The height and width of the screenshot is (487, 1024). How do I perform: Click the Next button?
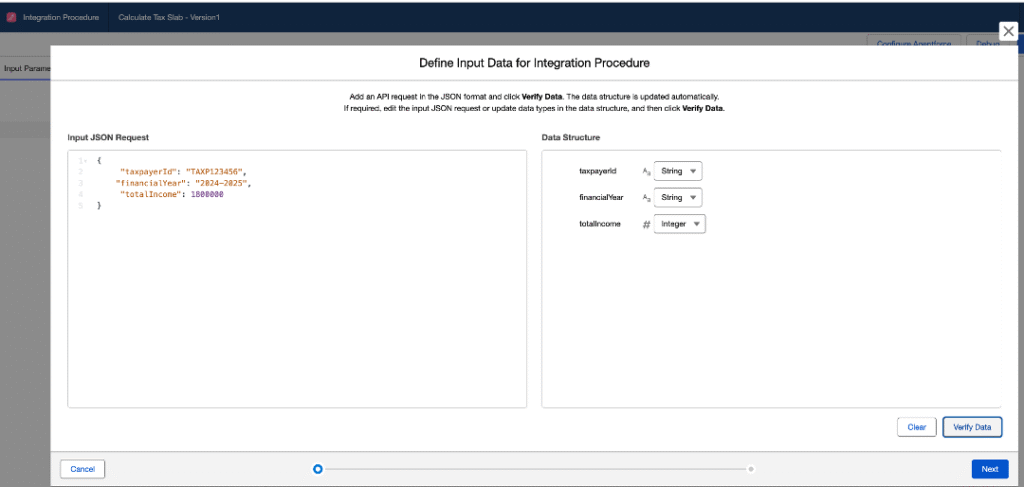pos(990,469)
